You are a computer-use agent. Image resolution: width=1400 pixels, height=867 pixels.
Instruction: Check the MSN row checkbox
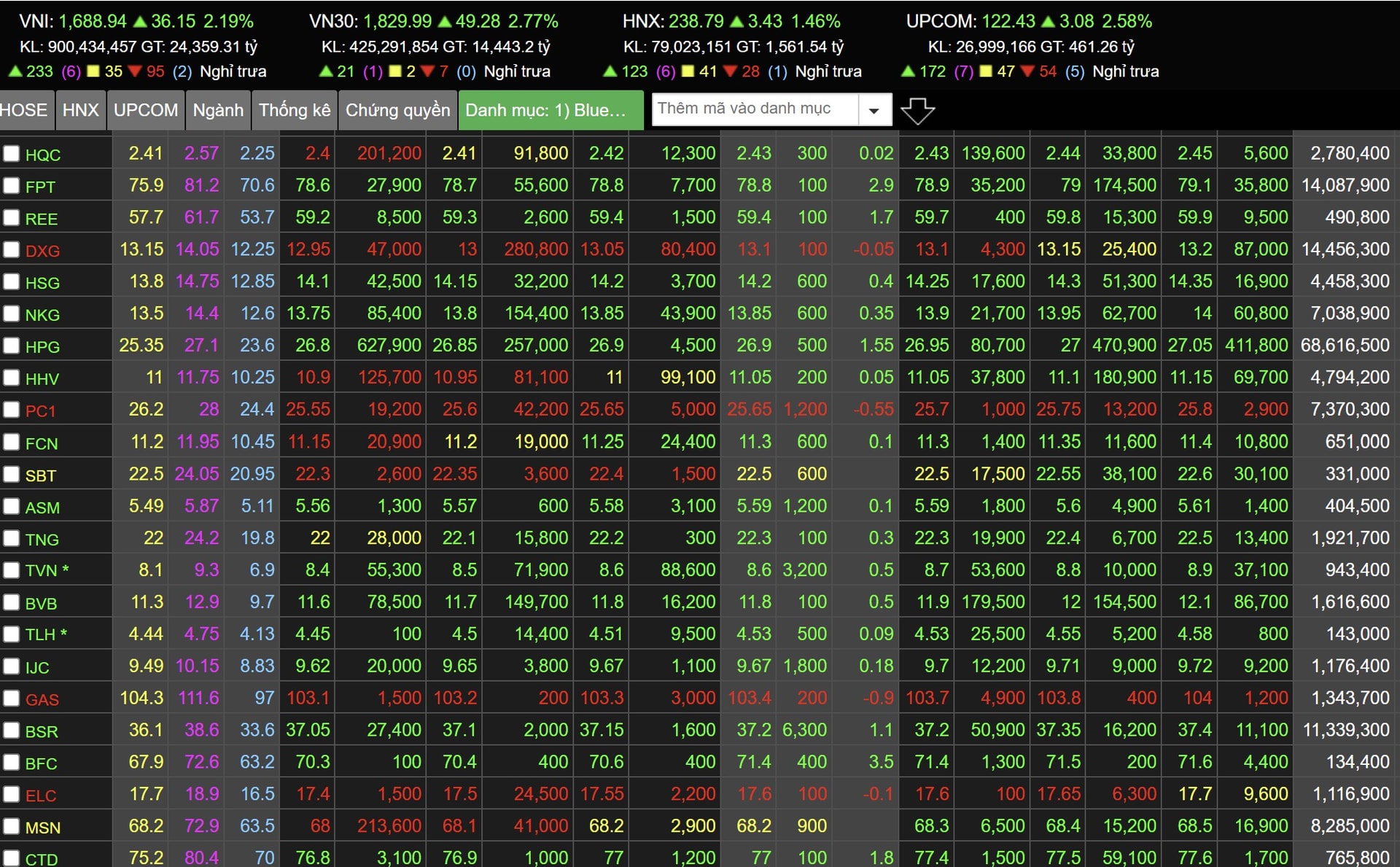[x=11, y=827]
